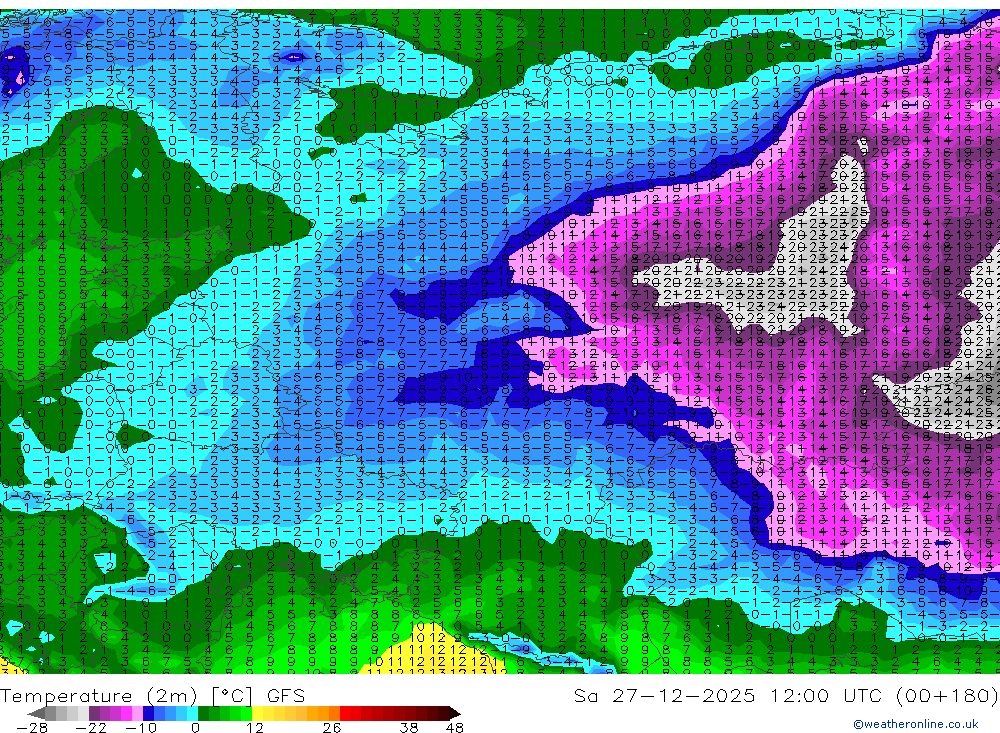Click the 38 legend value
Viewport: 1000px width, 733px height.
click(409, 728)
